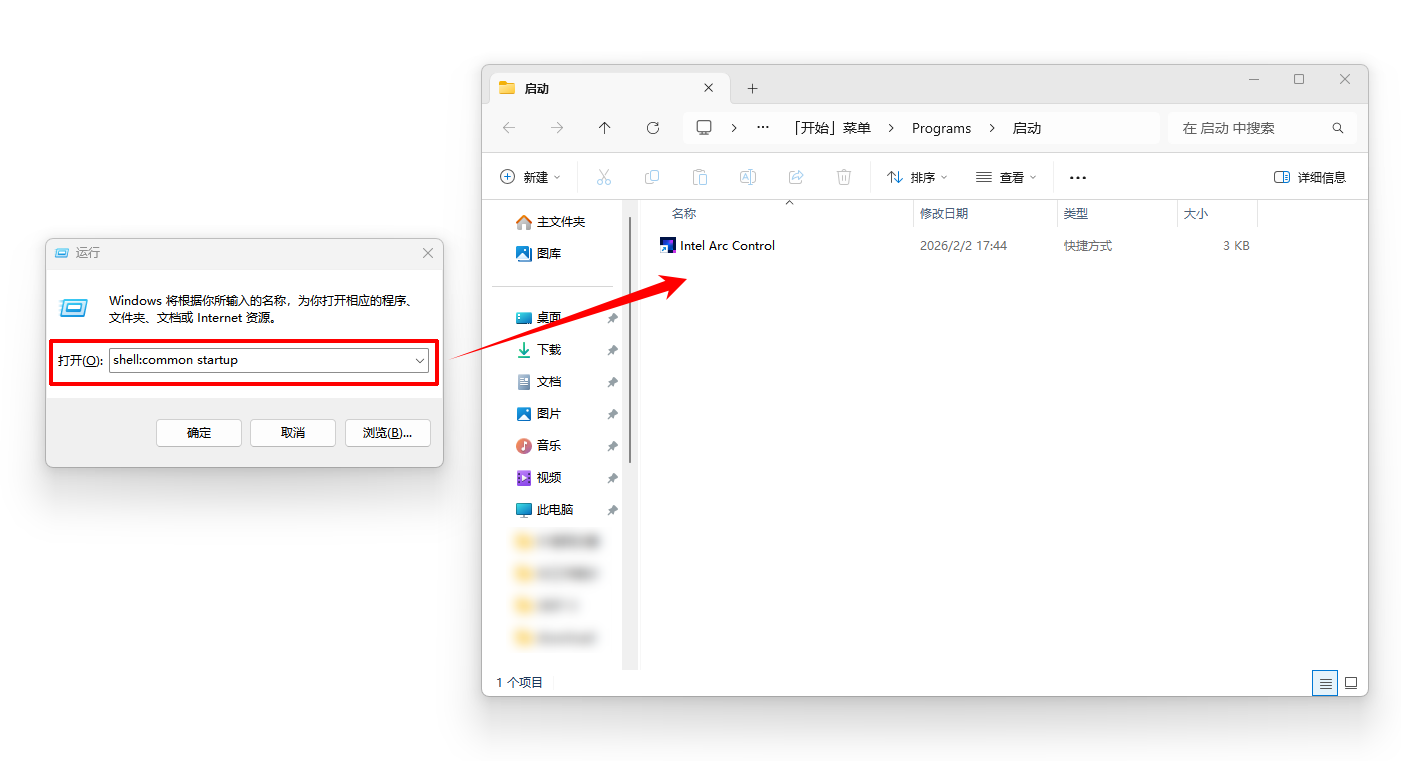The width and height of the screenshot is (1401, 761).
Task: Toggle the 详细信息 details pane
Action: pos(1310,177)
